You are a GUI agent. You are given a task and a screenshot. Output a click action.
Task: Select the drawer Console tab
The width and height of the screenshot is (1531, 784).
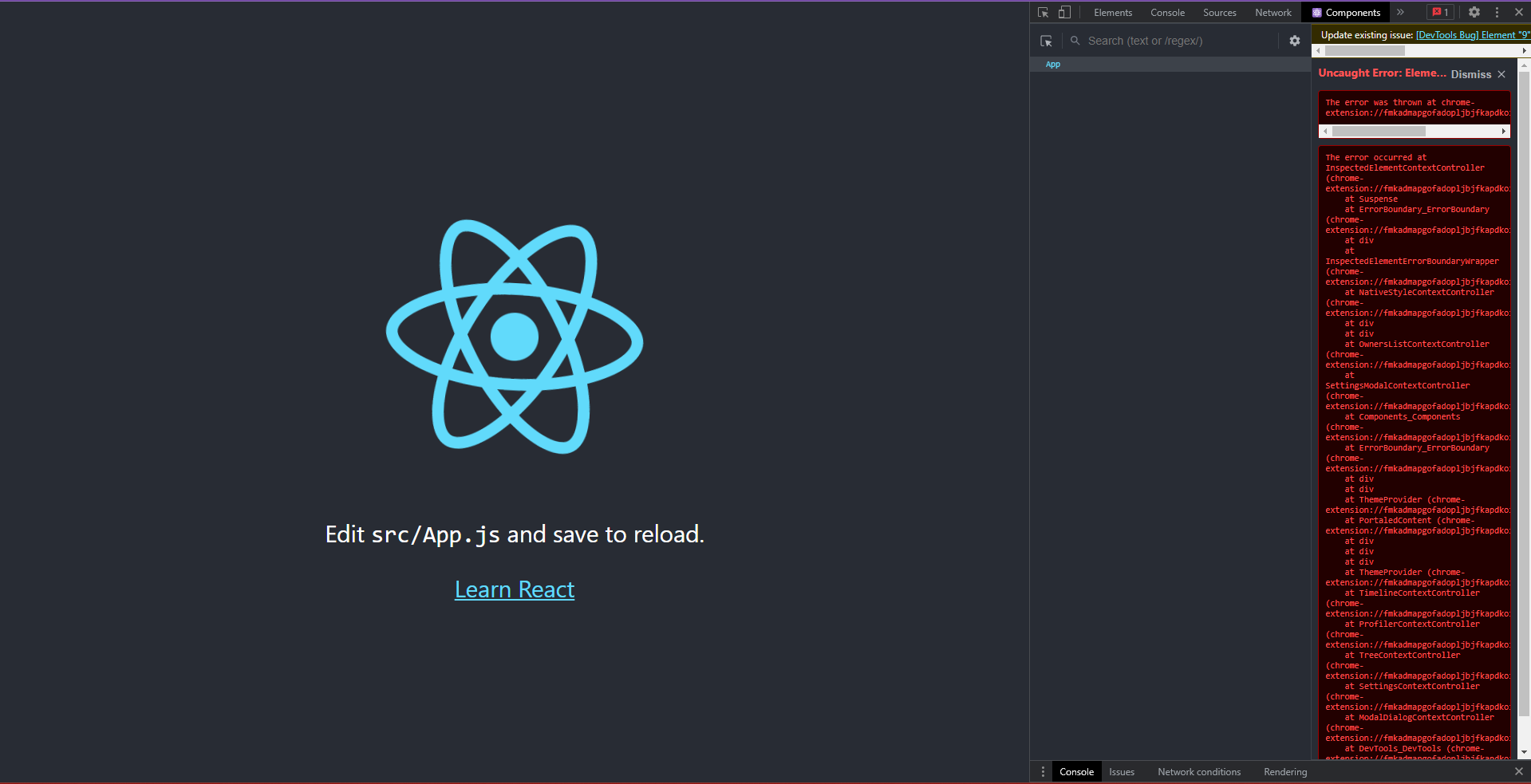point(1076,772)
